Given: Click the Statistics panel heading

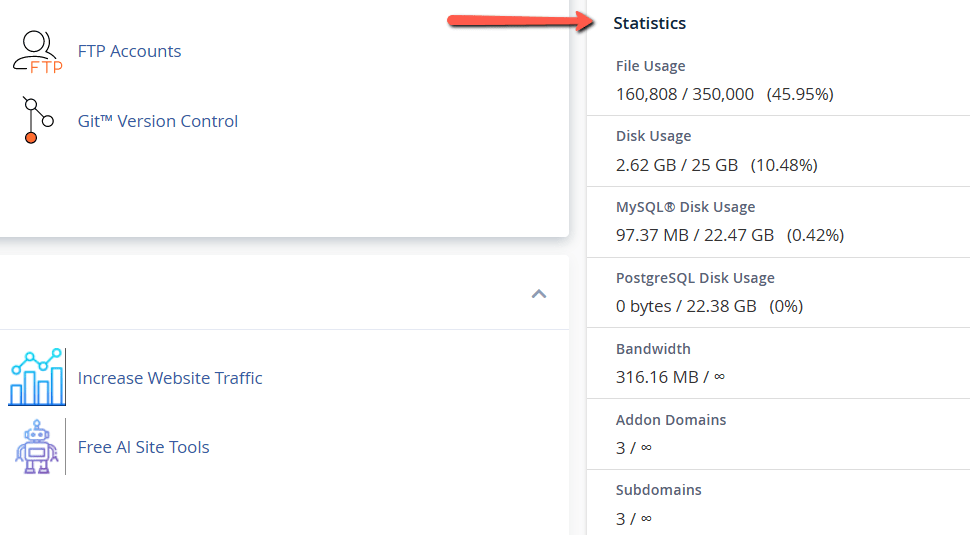Looking at the screenshot, I should (650, 23).
